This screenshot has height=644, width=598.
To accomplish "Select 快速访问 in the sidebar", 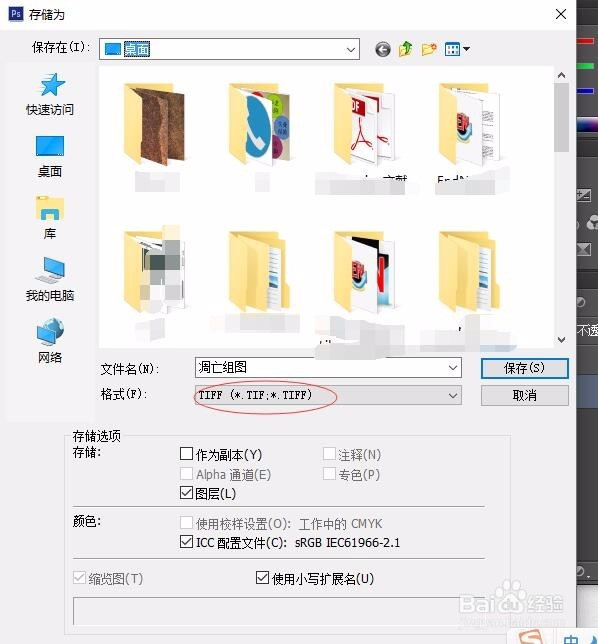I will (x=50, y=94).
